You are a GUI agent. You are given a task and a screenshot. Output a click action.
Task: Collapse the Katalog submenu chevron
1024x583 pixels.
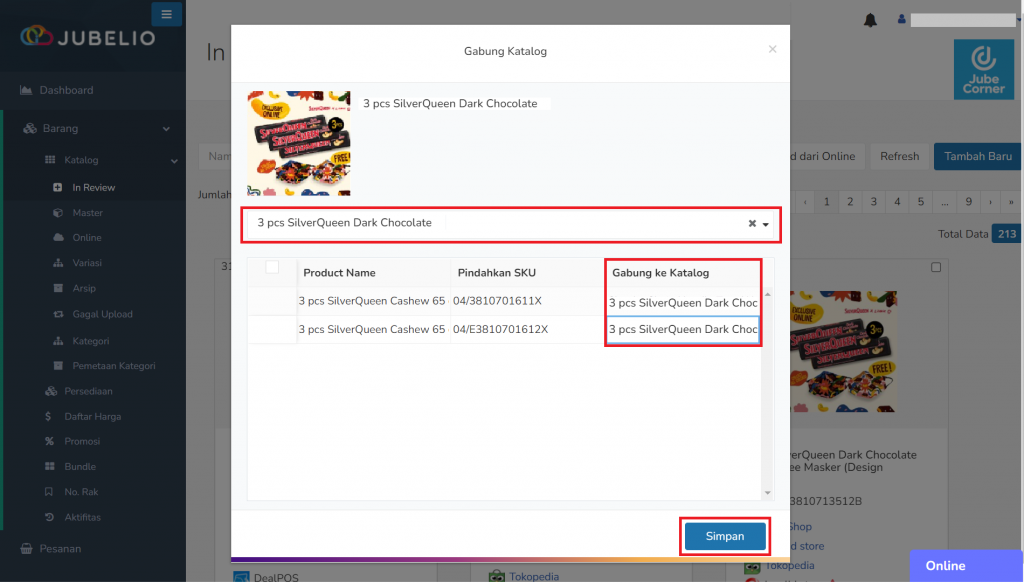[174, 161]
